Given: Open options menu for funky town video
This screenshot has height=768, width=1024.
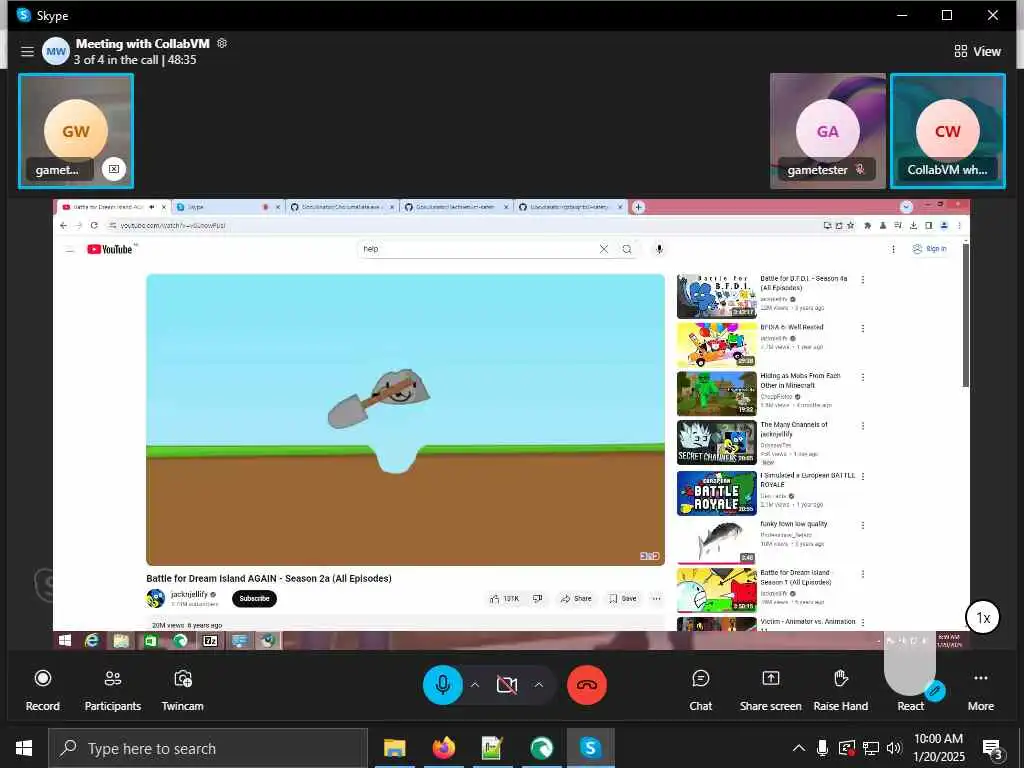Looking at the screenshot, I should pyautogui.click(x=863, y=525).
